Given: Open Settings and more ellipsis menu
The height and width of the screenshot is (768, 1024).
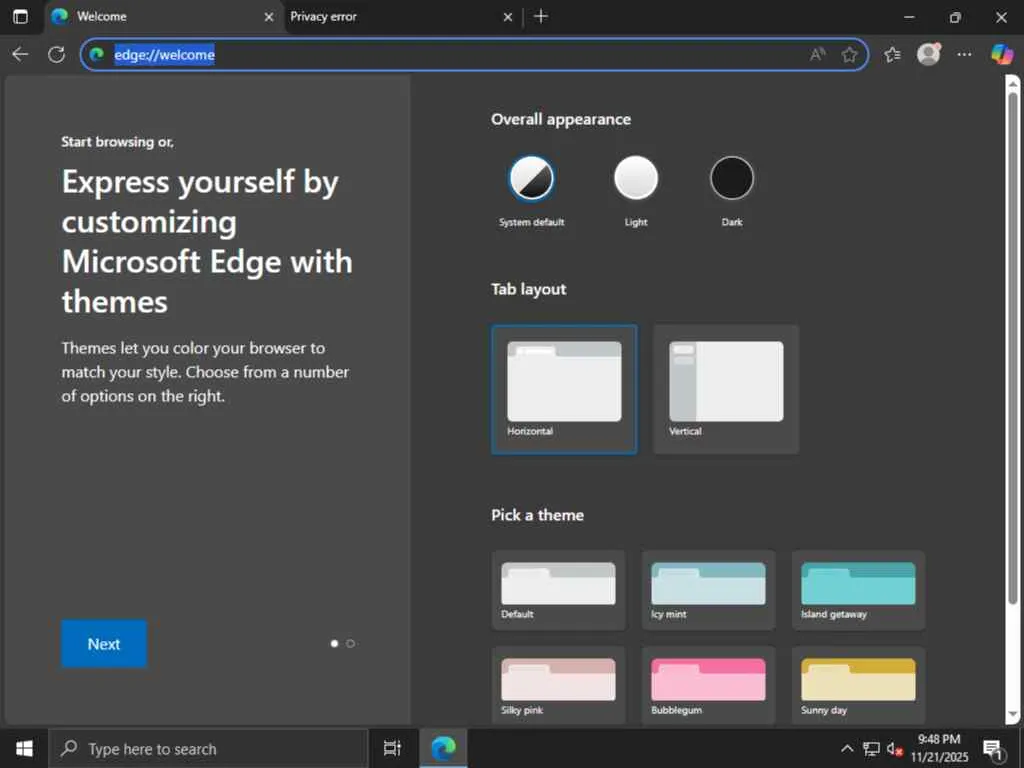Looking at the screenshot, I should click(x=964, y=55).
